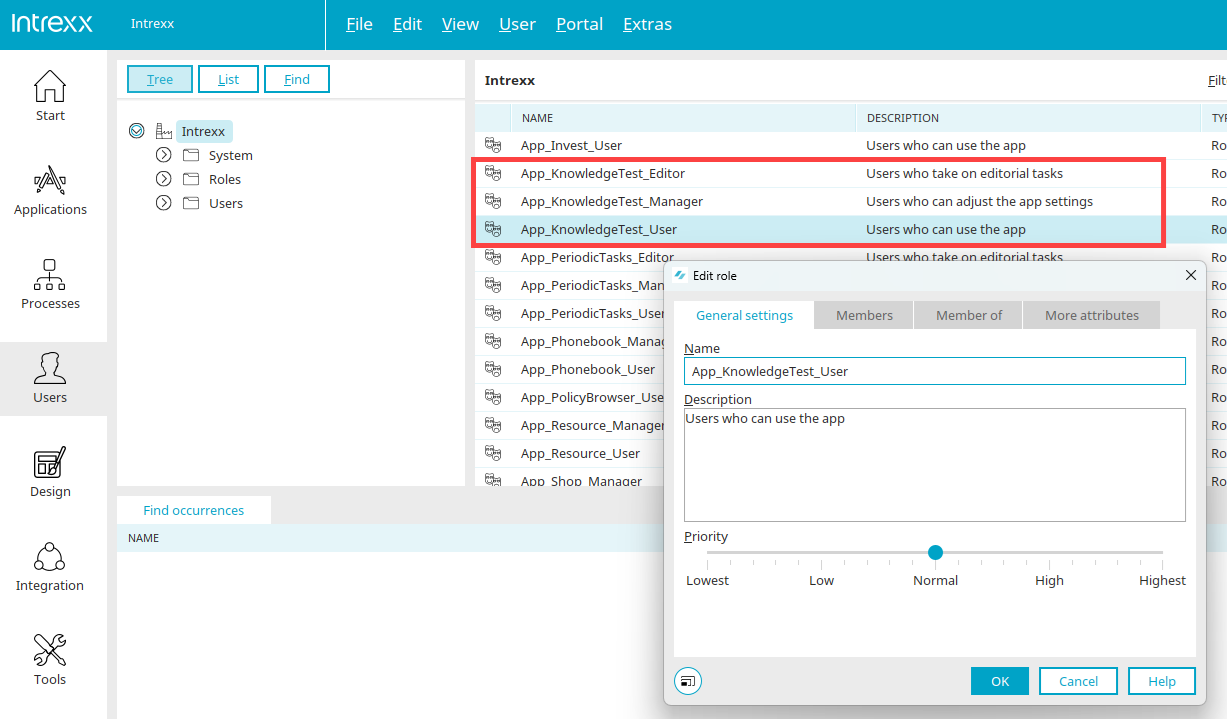Select App_KnowledgeTest_Editor role name
The height and width of the screenshot is (719, 1227).
603,173
